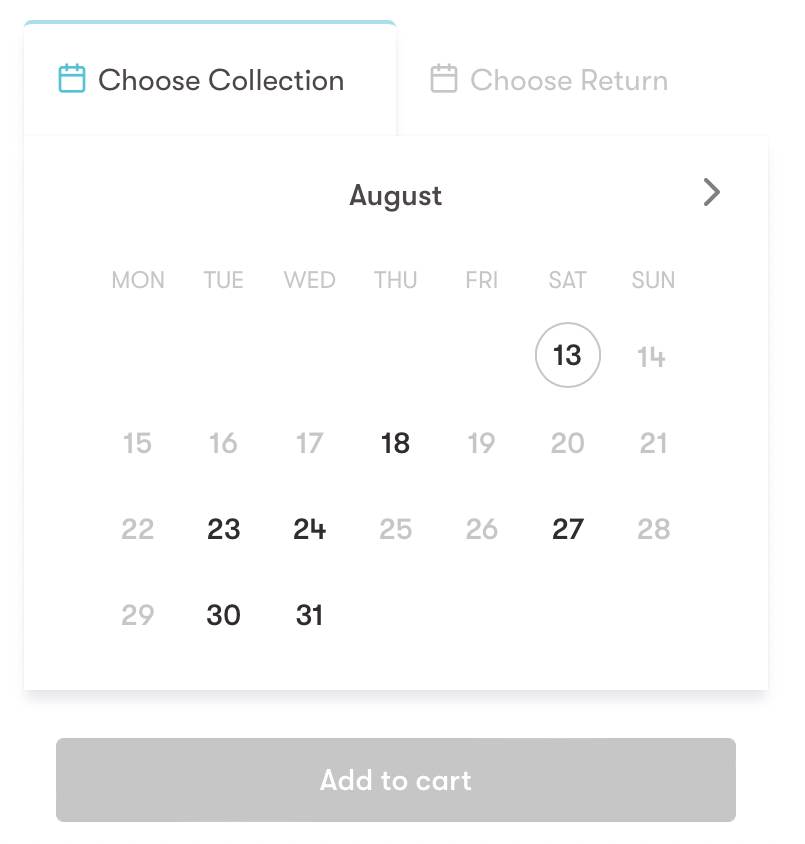Click the unavailable date 16
This screenshot has width=805, height=844.
tap(223, 444)
